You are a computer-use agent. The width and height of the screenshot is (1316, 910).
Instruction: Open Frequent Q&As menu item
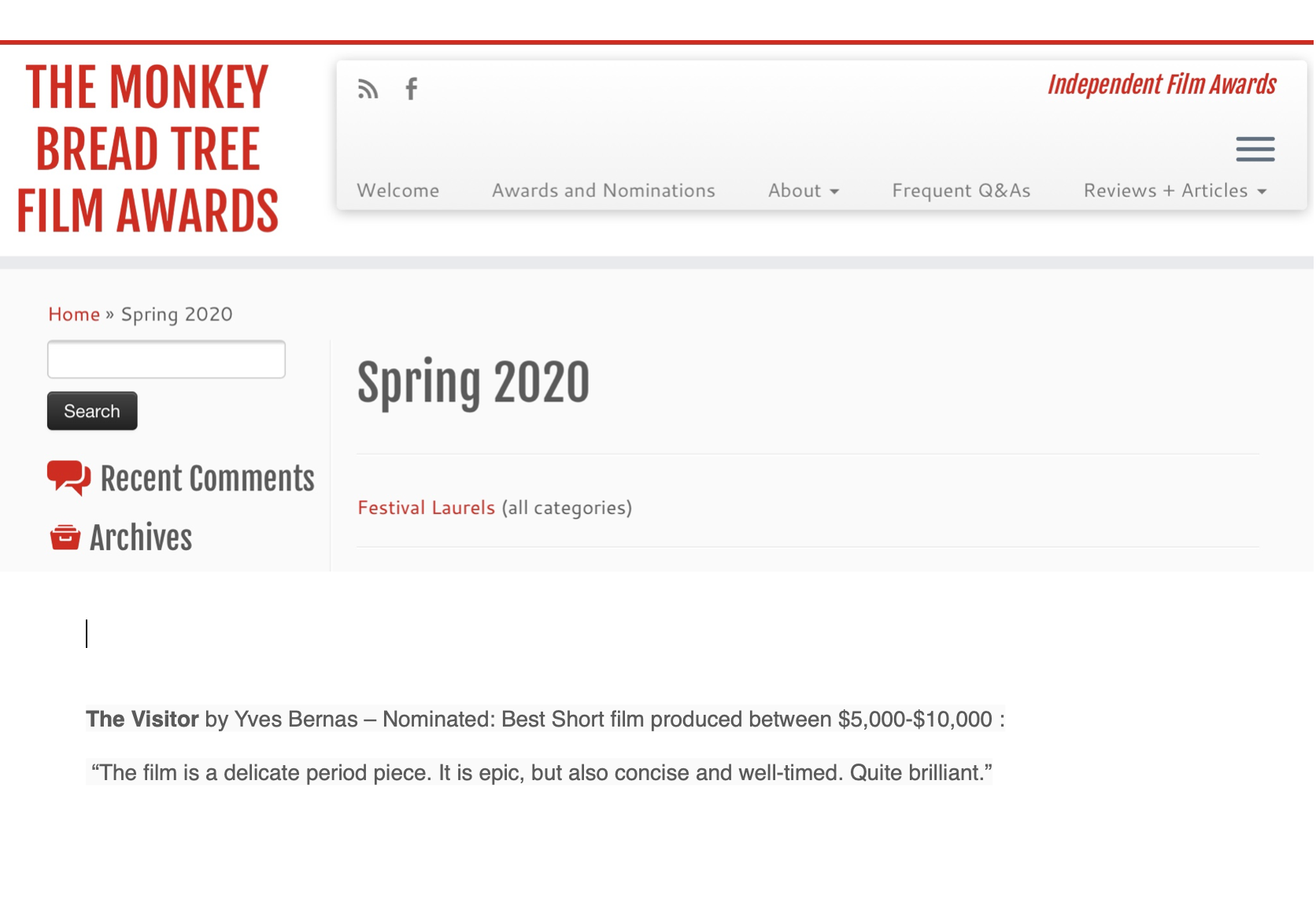click(960, 191)
